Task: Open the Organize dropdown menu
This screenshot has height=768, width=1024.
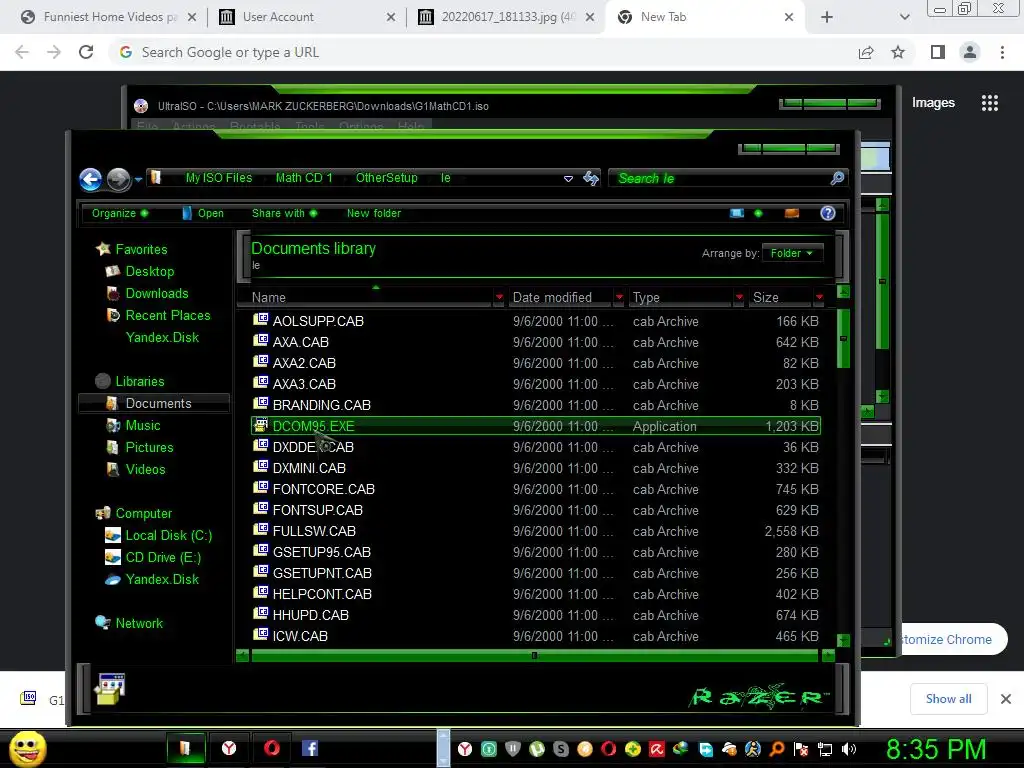Action: [120, 214]
